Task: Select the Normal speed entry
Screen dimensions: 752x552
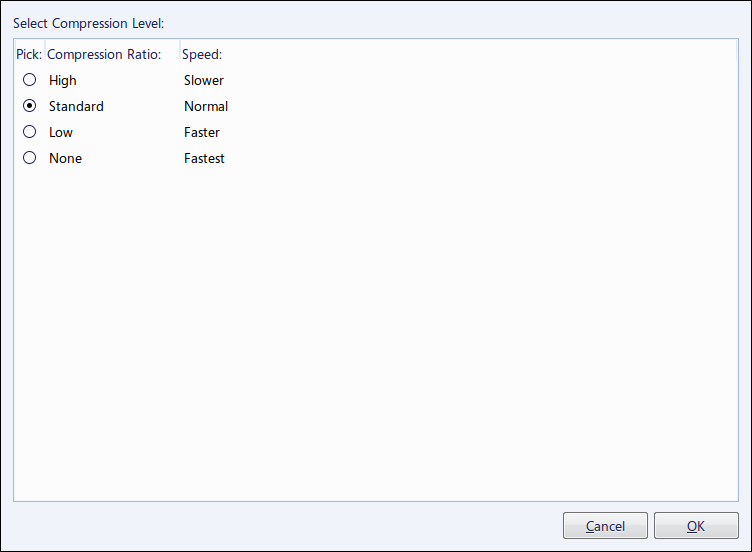Action: 206,106
